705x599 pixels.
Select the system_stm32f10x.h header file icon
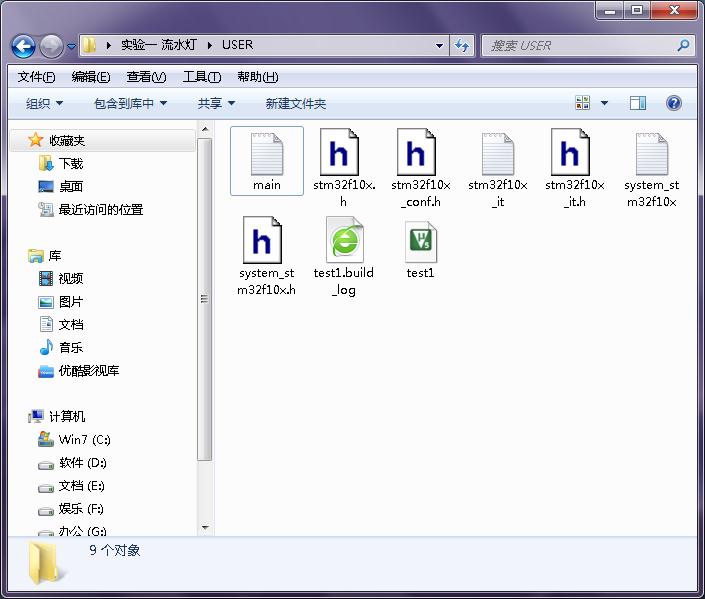[x=262, y=240]
